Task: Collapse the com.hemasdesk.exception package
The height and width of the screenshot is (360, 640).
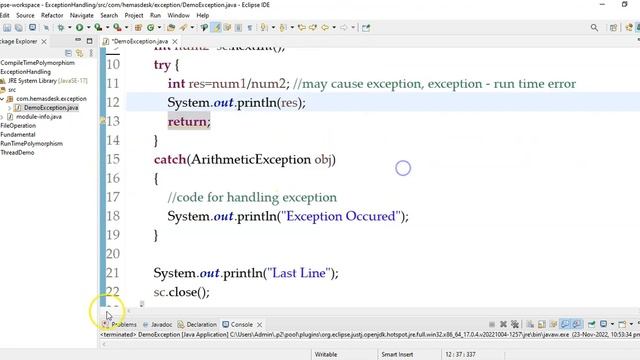Action: pyautogui.click(x=2, y=99)
